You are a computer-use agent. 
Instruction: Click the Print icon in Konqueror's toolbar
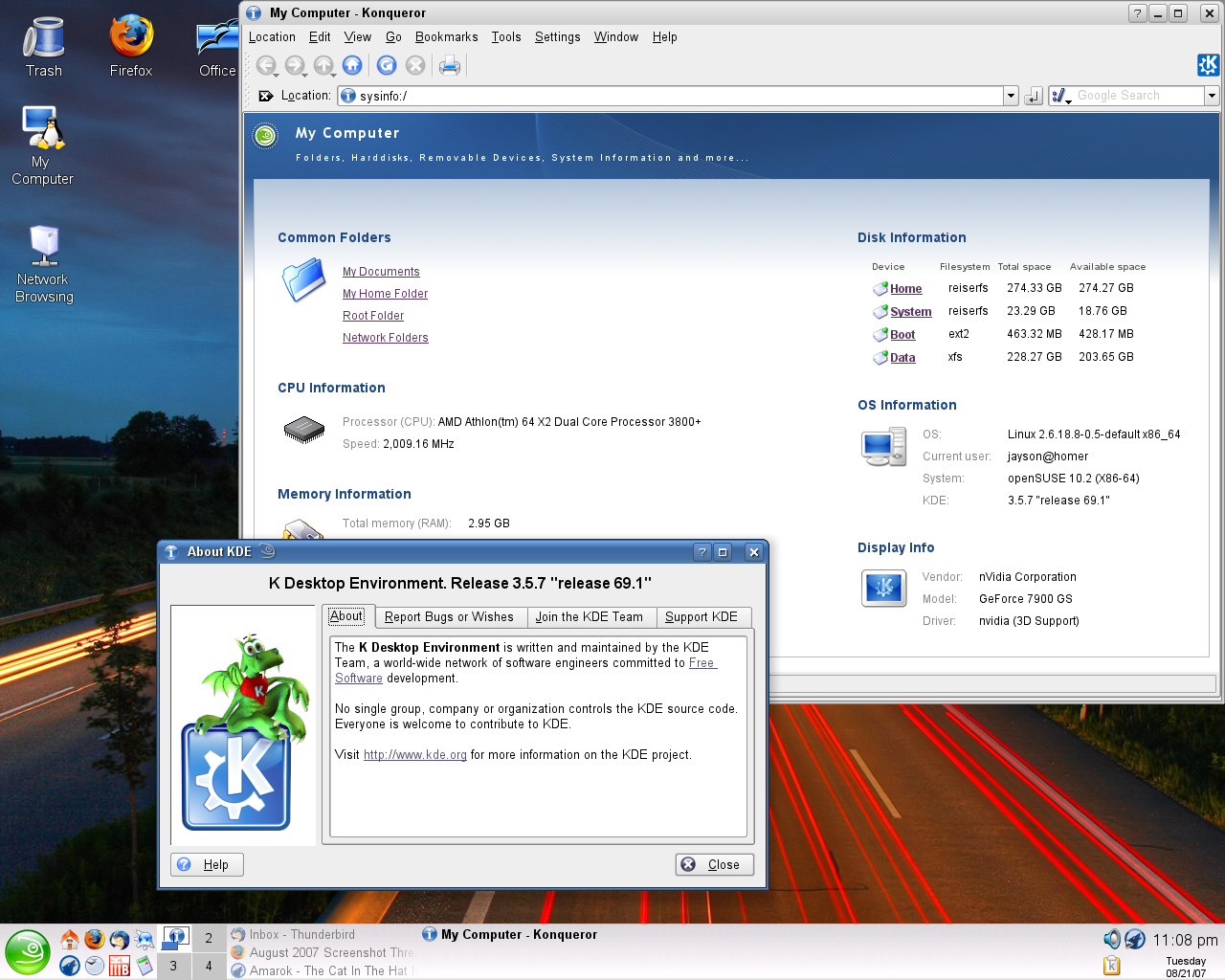coord(450,65)
